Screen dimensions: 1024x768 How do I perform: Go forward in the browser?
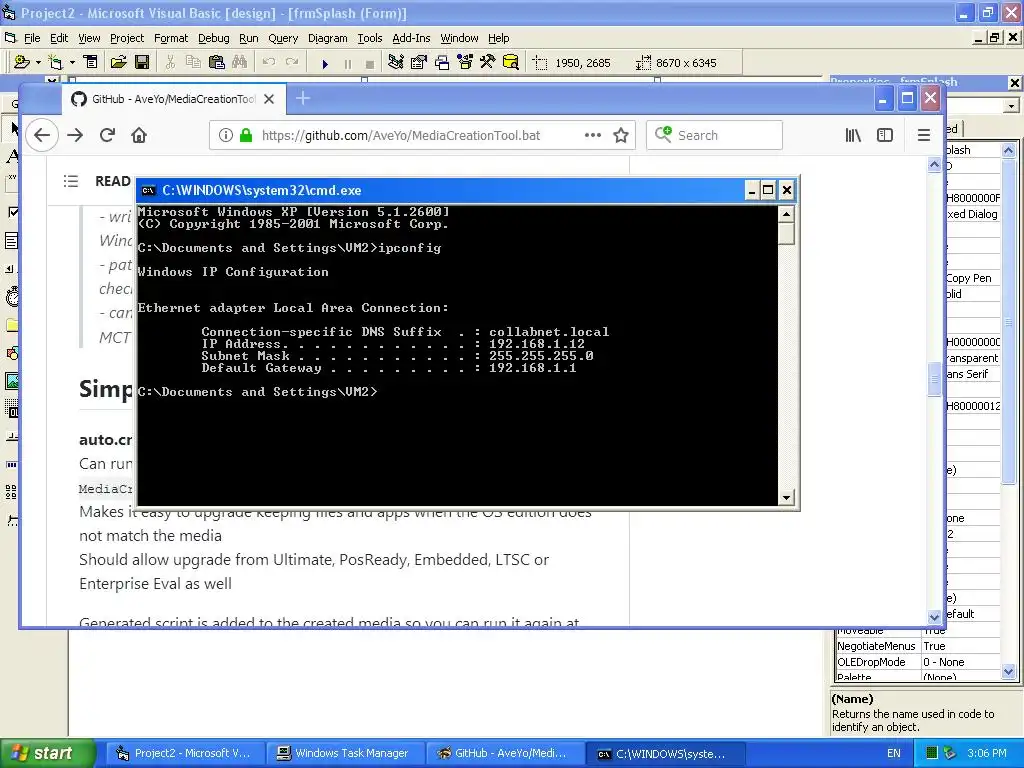75,135
